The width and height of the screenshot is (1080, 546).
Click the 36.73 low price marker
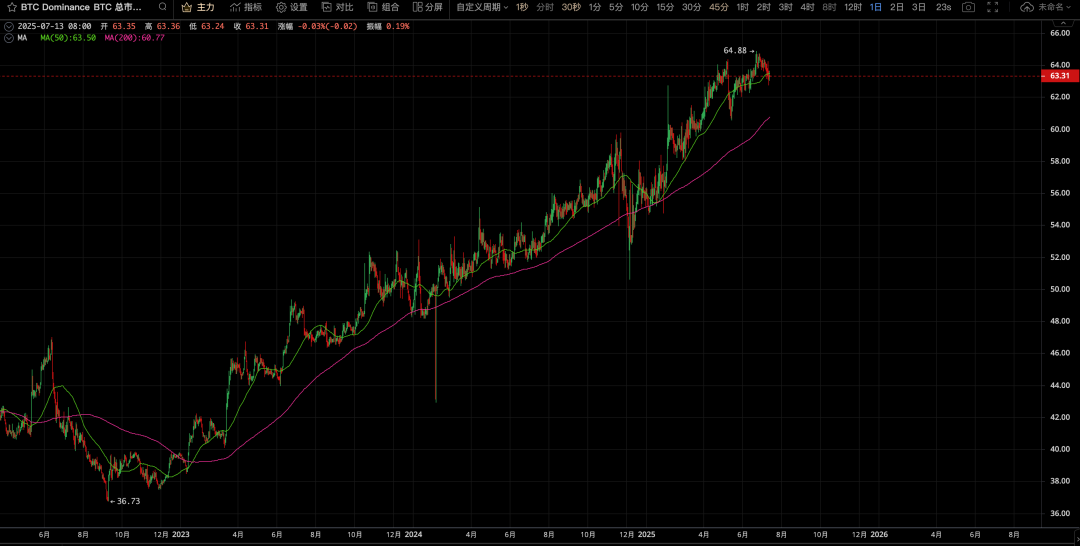(x=125, y=501)
